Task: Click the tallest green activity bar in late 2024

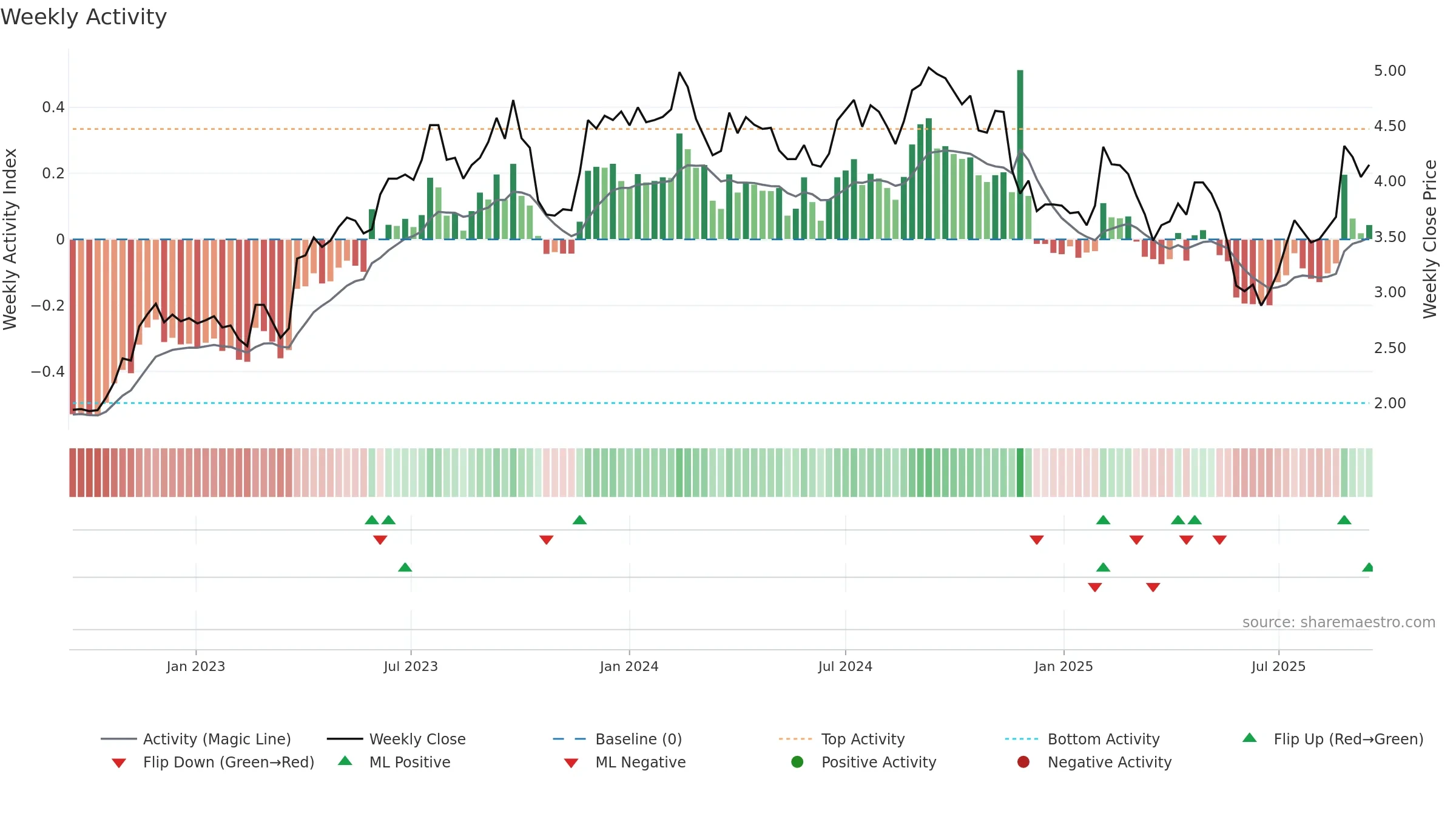Action: (1020, 154)
